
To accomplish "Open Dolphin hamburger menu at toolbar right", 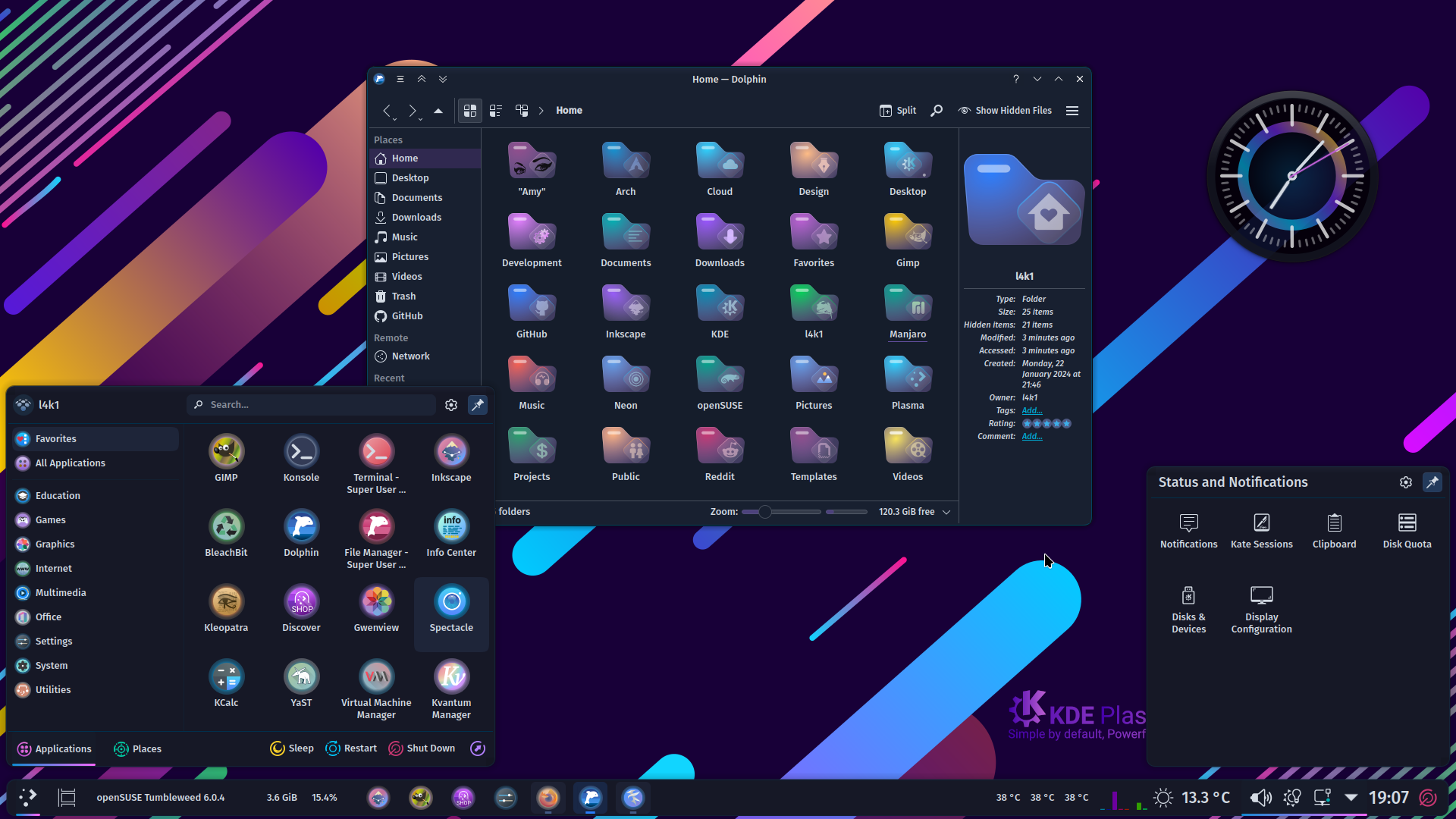I will coord(1072,111).
